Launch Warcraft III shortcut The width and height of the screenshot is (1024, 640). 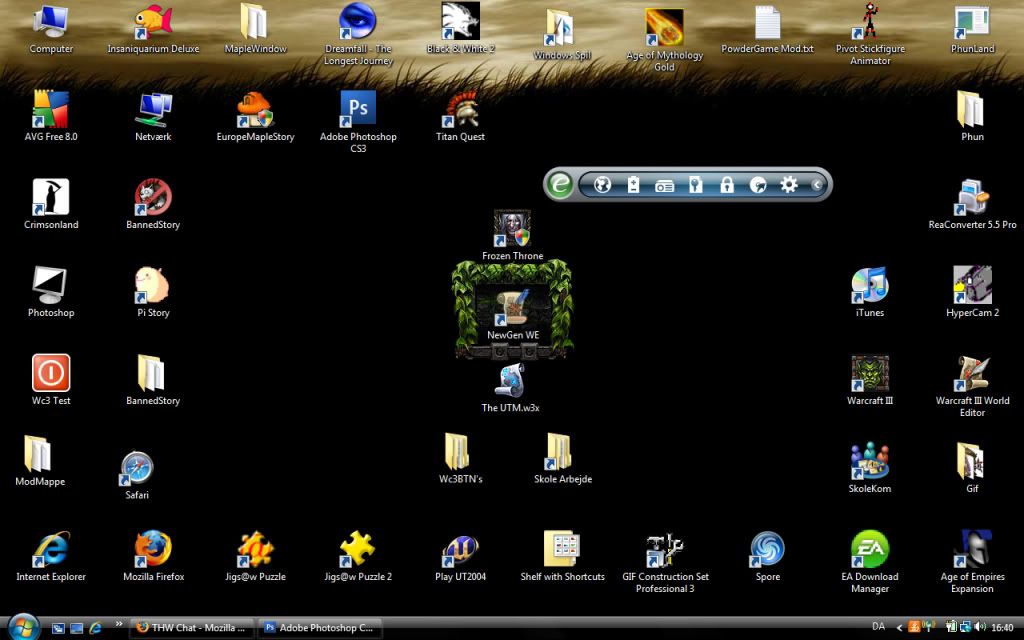pyautogui.click(x=870, y=380)
